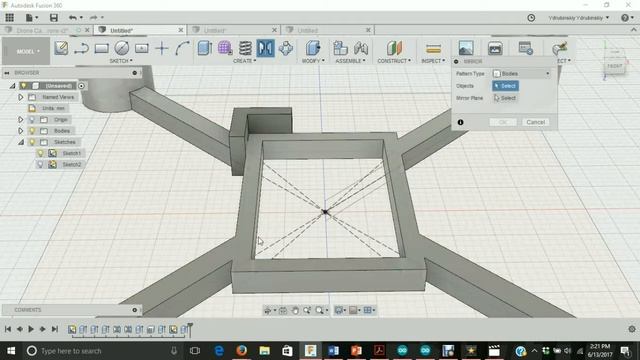Click the Save icon
This screenshot has height=360, width=640.
53,18
